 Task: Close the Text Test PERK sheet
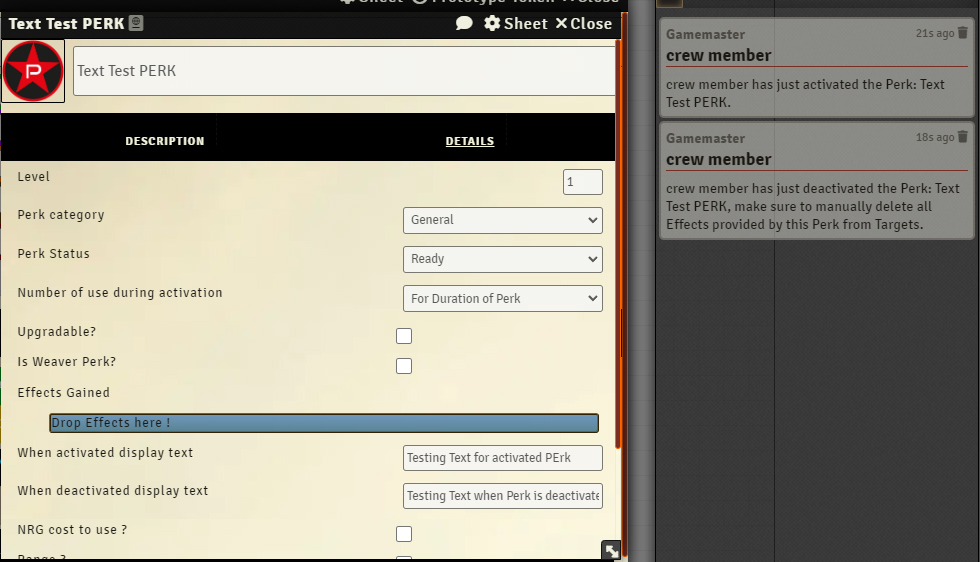(583, 23)
